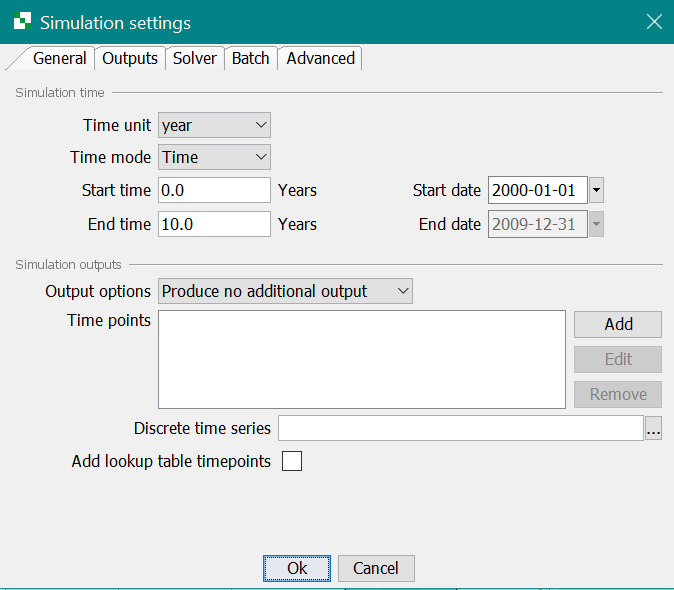The image size is (674, 590).
Task: Focus the Discrete time series field
Action: [x=461, y=428]
